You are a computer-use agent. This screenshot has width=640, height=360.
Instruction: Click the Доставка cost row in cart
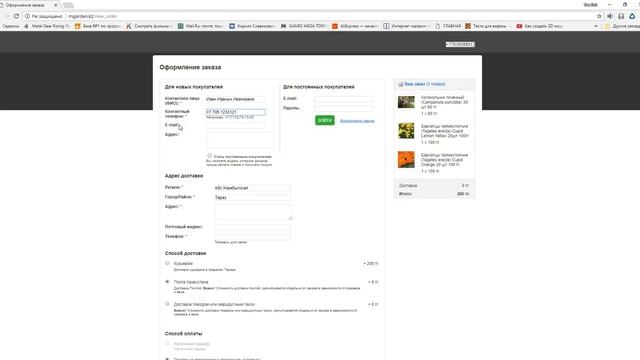[434, 186]
